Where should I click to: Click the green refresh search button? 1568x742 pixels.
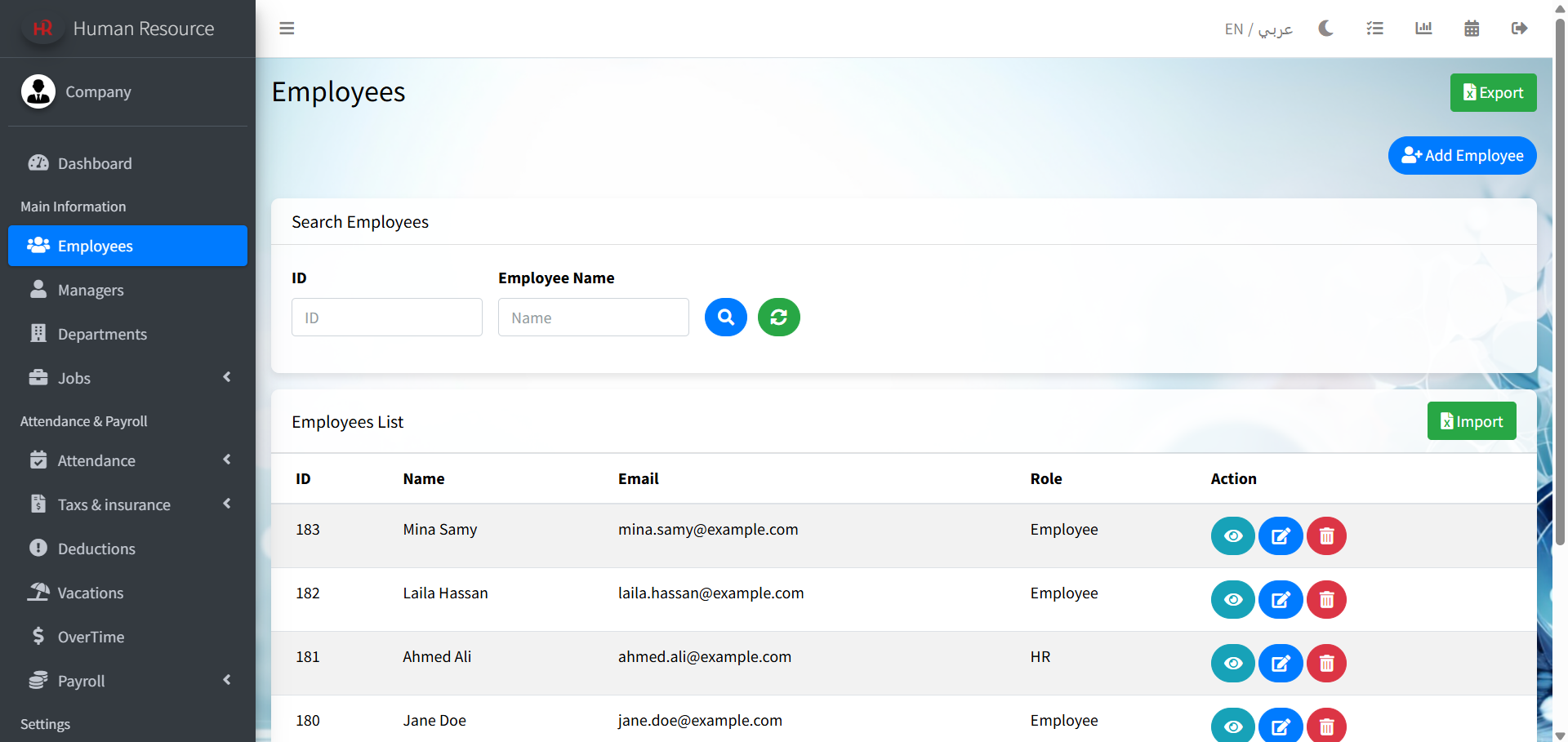coord(779,318)
